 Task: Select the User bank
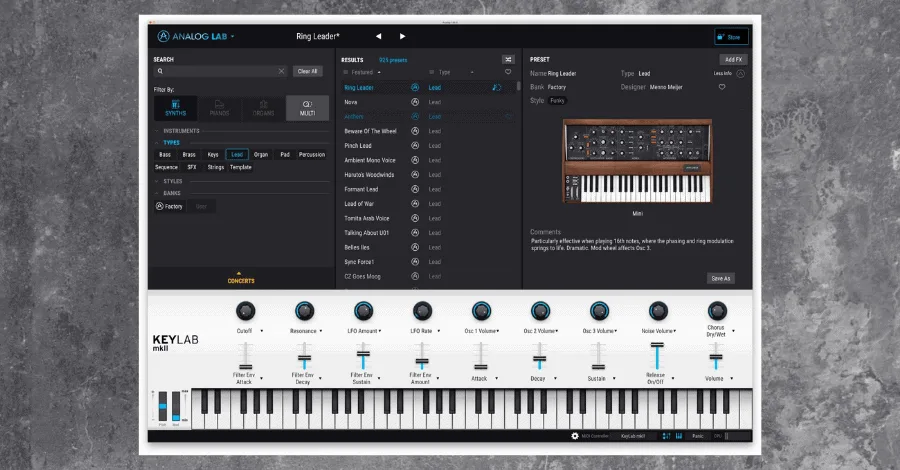coord(201,206)
